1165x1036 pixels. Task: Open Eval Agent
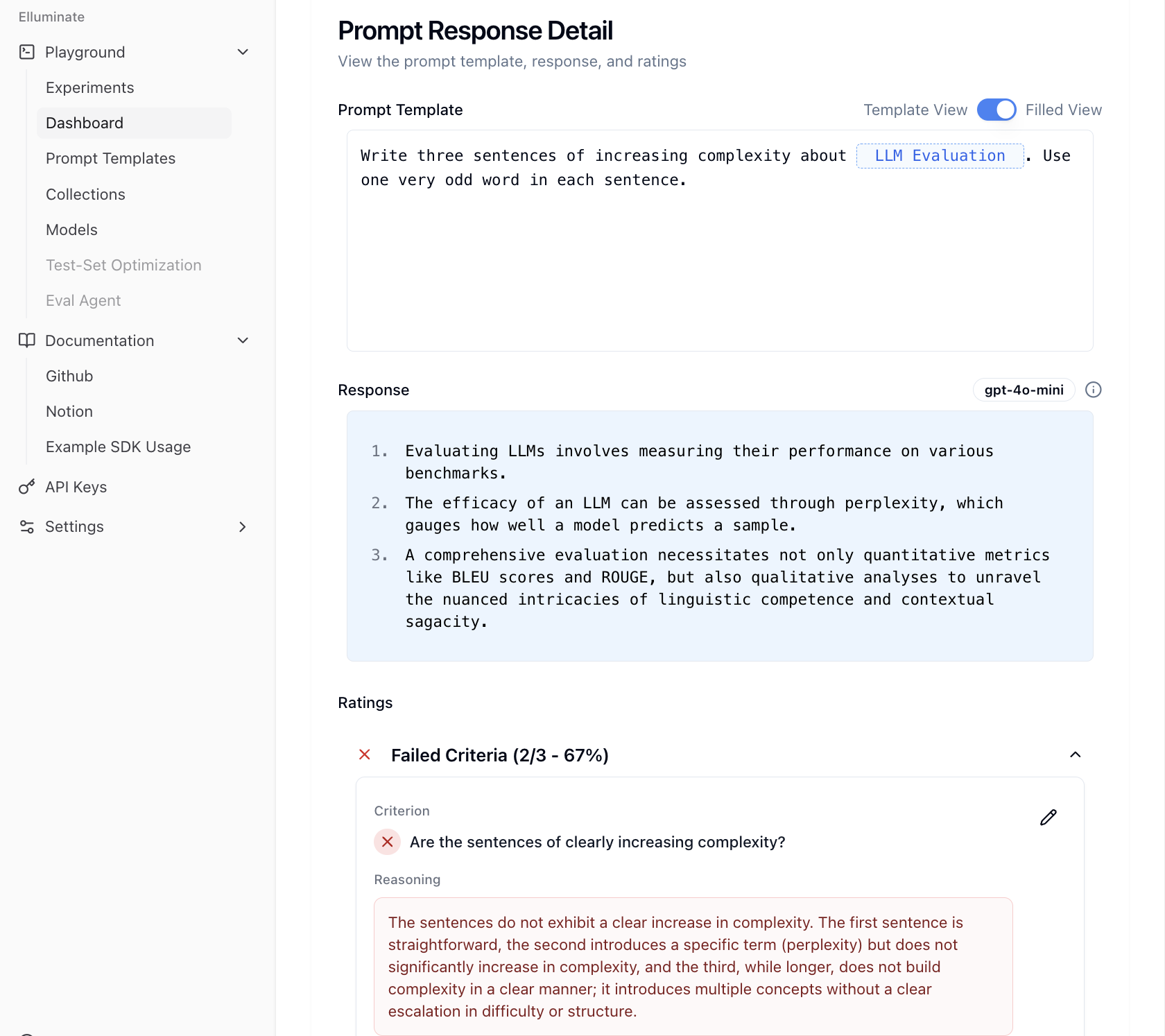pos(83,300)
